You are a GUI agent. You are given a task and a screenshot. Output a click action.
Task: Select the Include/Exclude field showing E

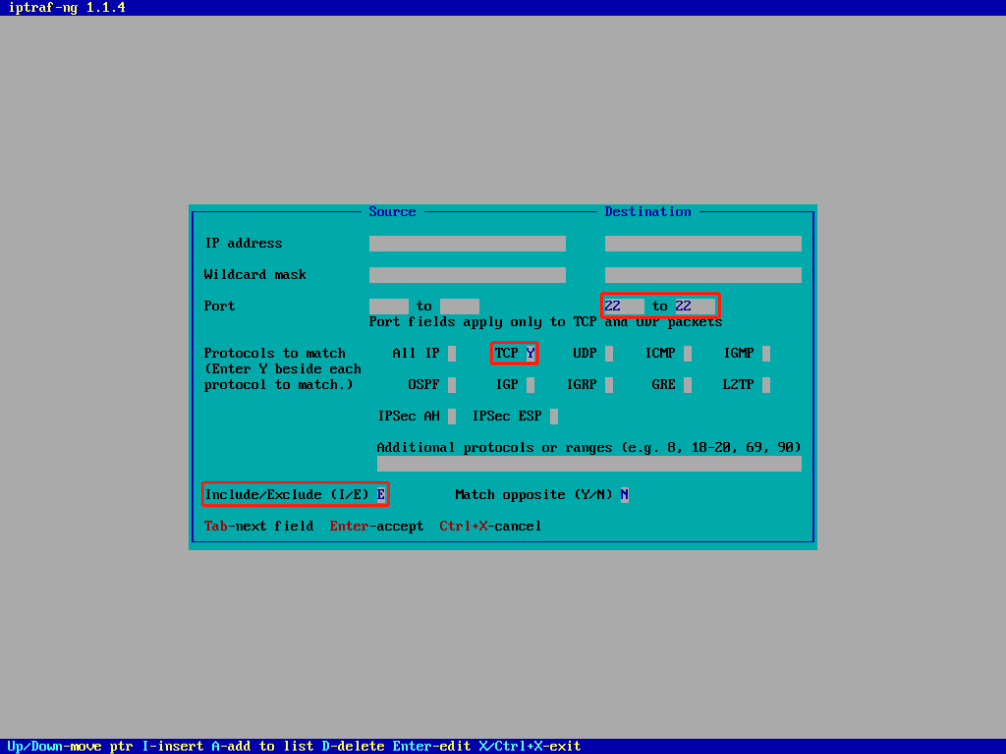pos(381,495)
